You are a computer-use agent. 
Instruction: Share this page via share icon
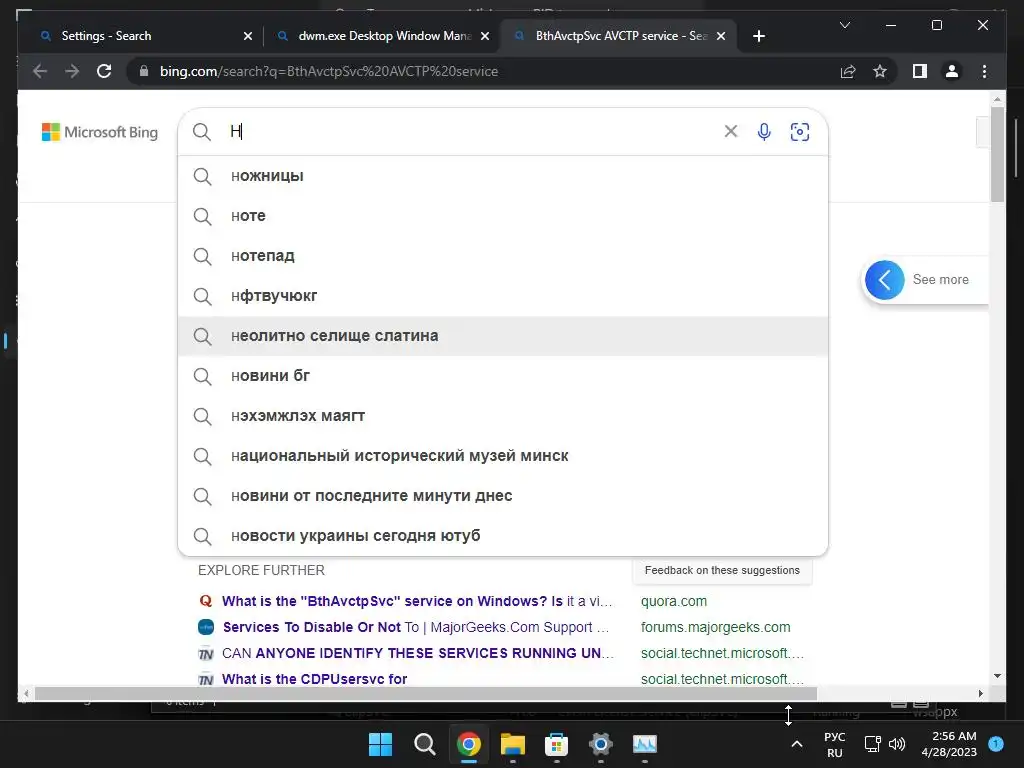848,71
